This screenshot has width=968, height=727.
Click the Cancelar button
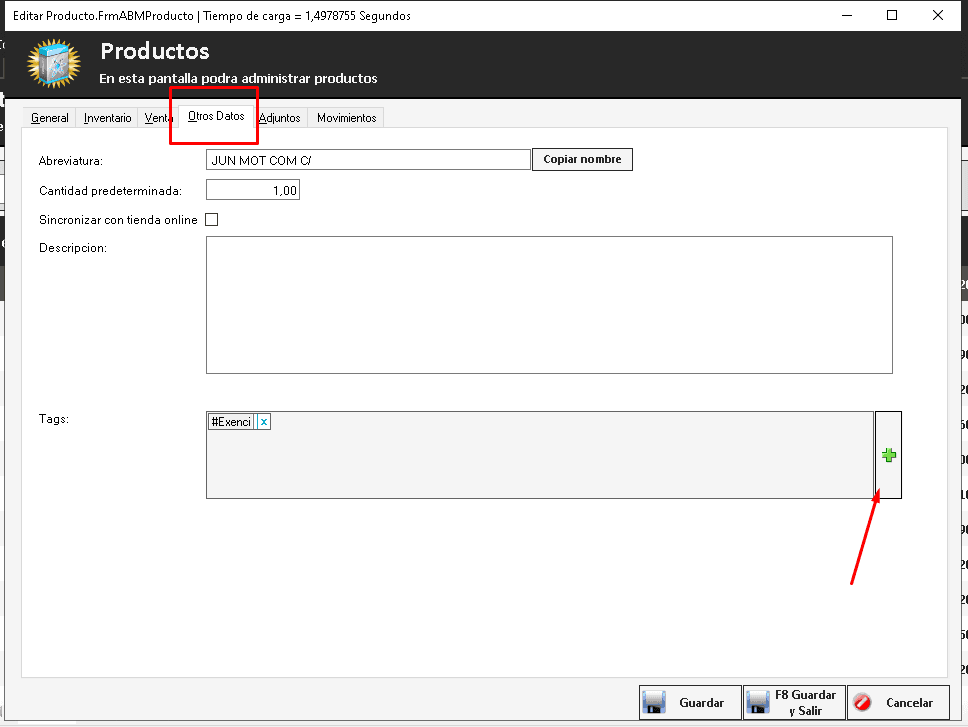pos(898,702)
